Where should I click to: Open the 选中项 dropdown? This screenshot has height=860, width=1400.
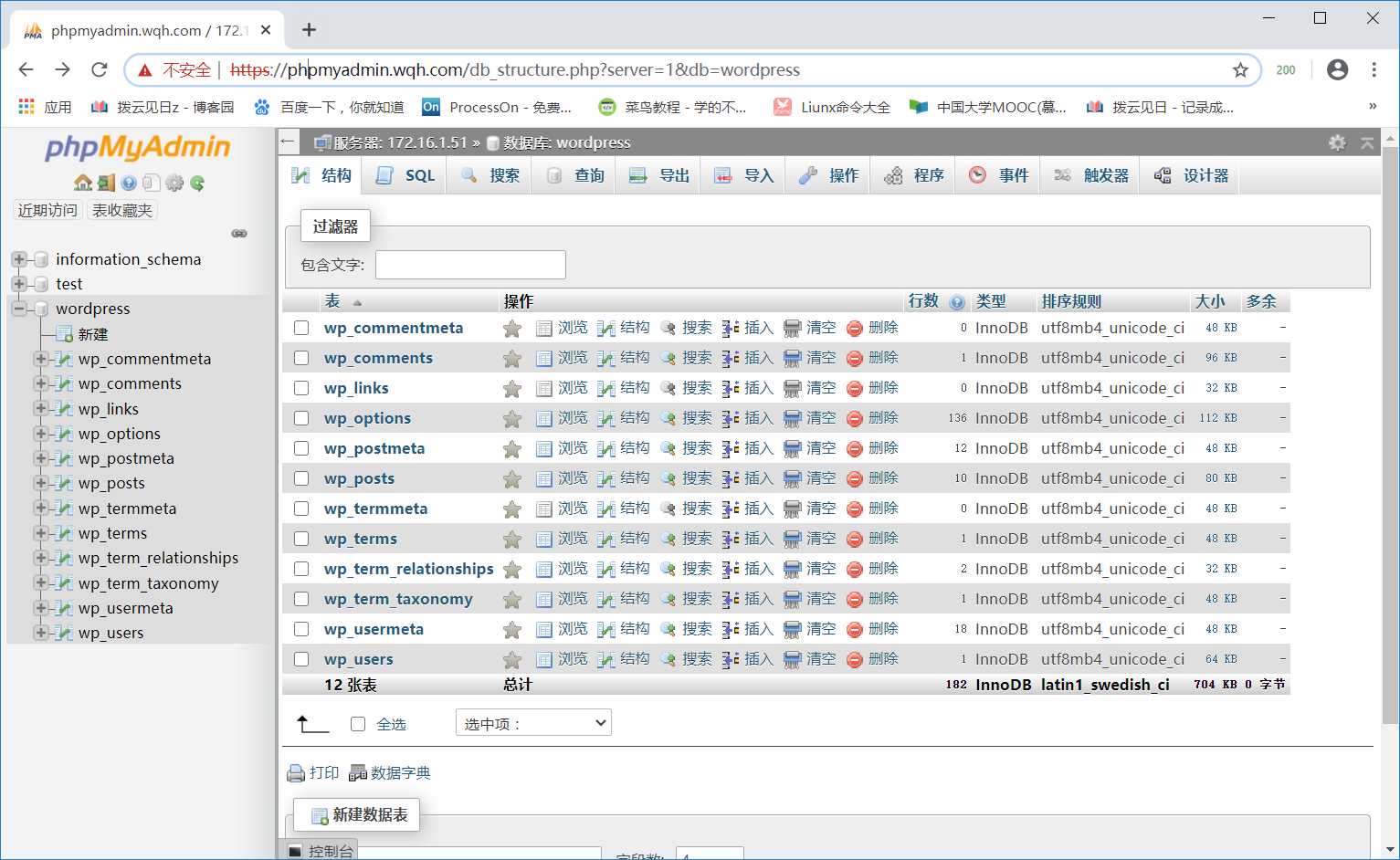(533, 723)
